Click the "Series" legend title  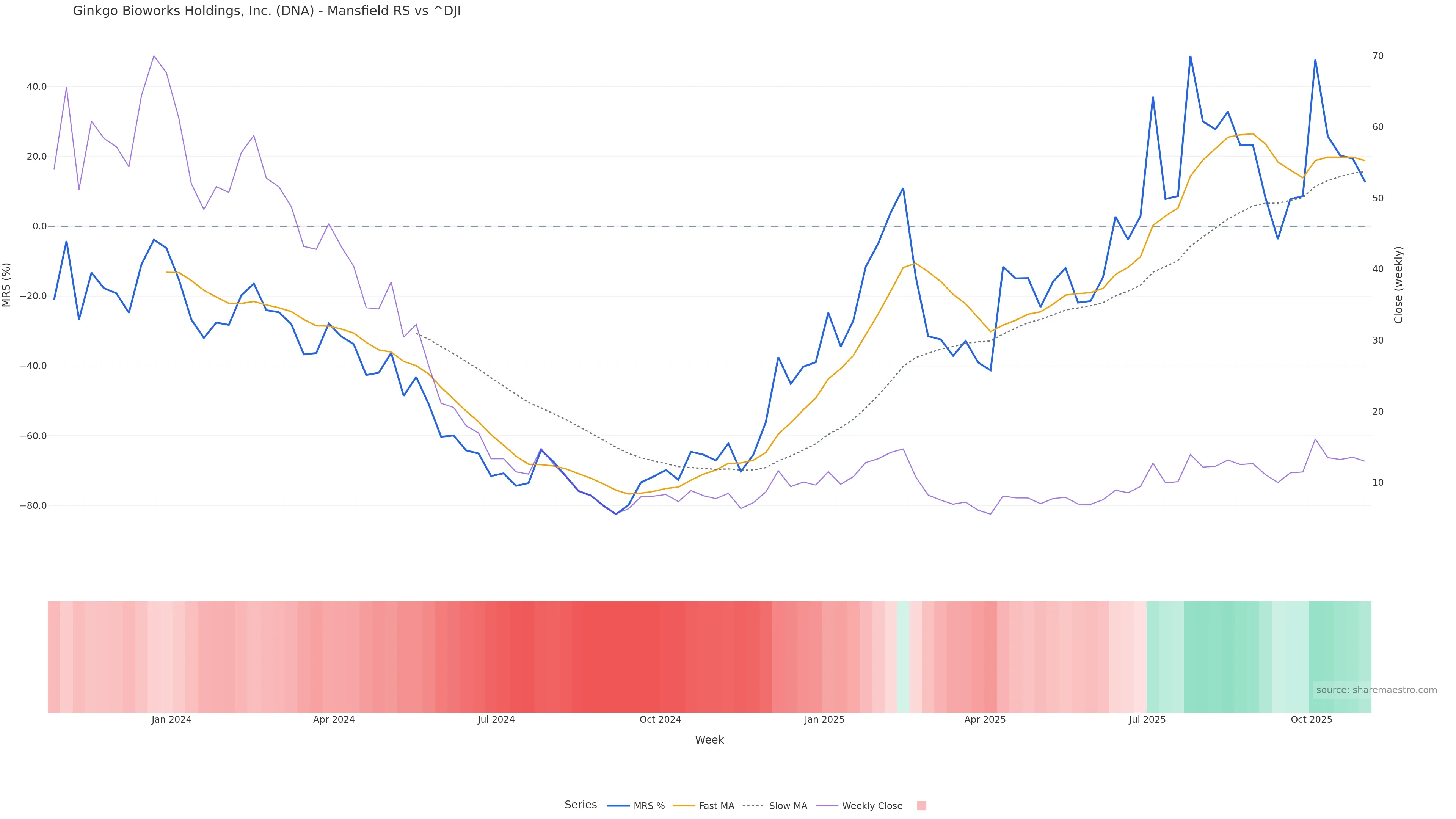[x=581, y=805]
